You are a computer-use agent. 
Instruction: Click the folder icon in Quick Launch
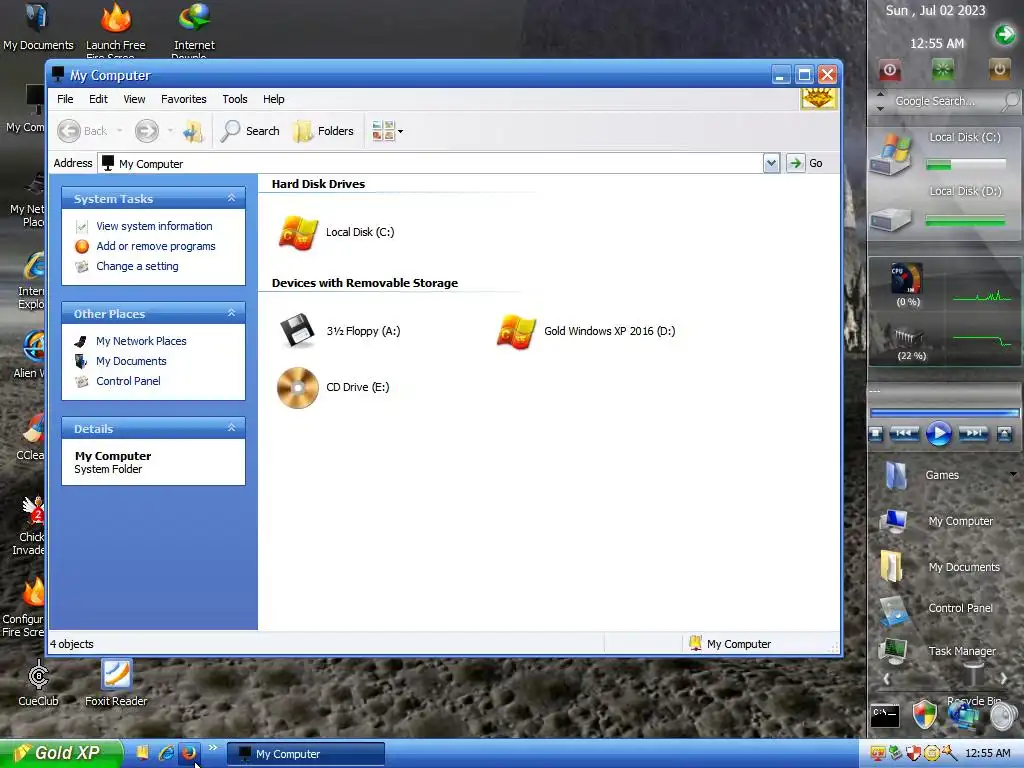point(142,753)
